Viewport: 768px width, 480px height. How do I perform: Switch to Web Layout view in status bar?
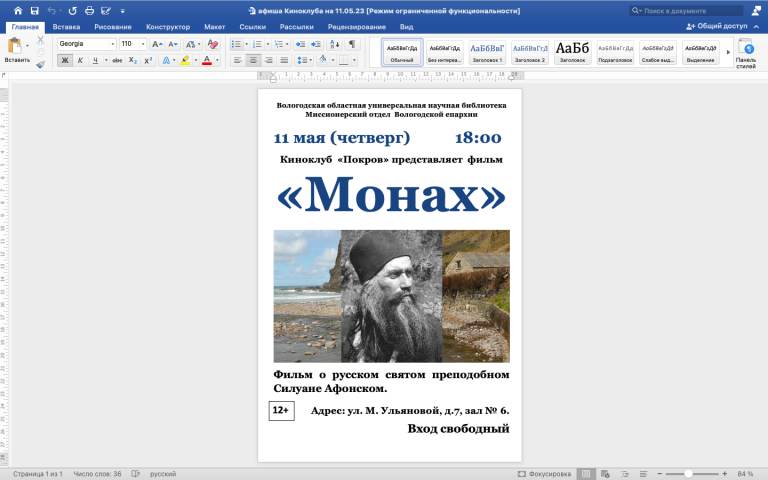[x=605, y=474]
